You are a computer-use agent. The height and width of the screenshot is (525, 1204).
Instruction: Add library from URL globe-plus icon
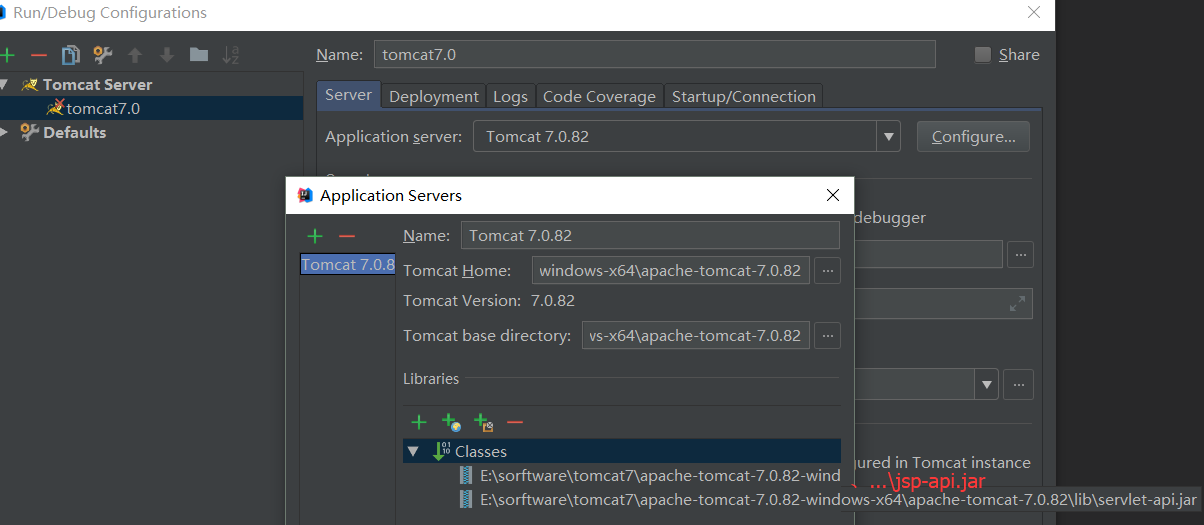pos(451,422)
